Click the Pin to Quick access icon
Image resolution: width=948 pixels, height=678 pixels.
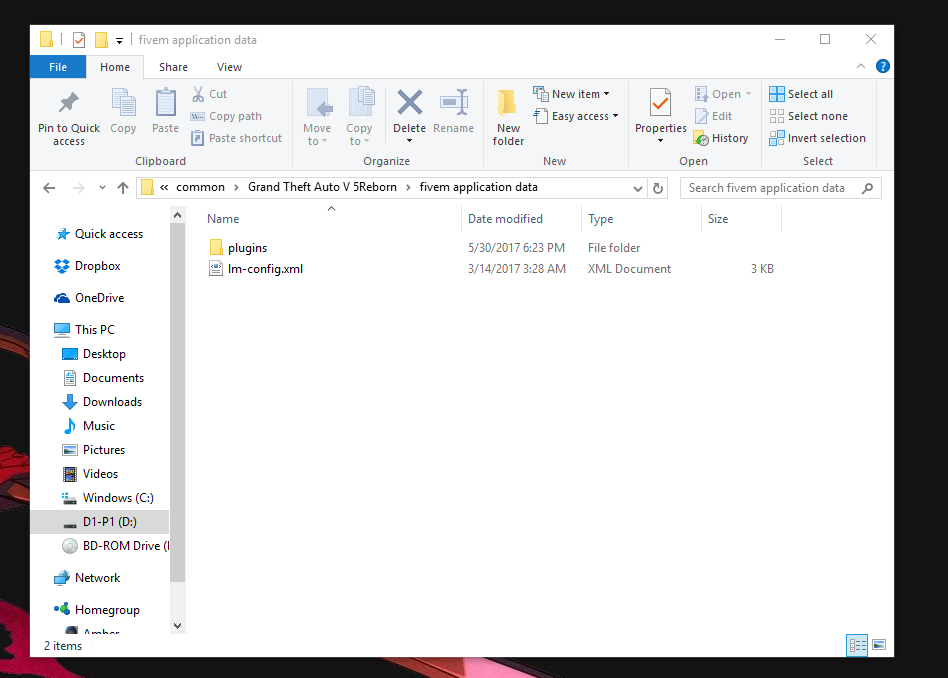pos(68,103)
